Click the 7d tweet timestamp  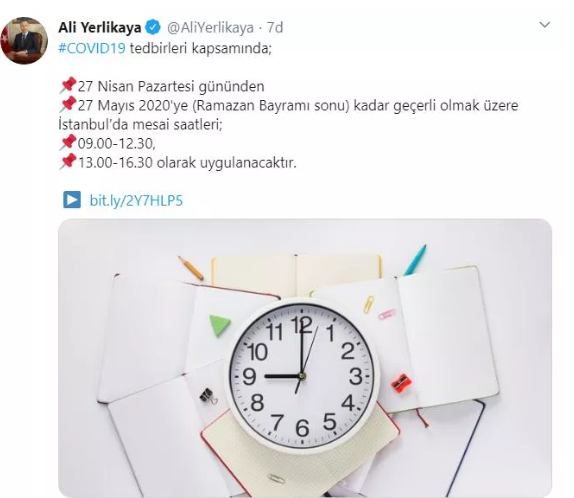275,28
